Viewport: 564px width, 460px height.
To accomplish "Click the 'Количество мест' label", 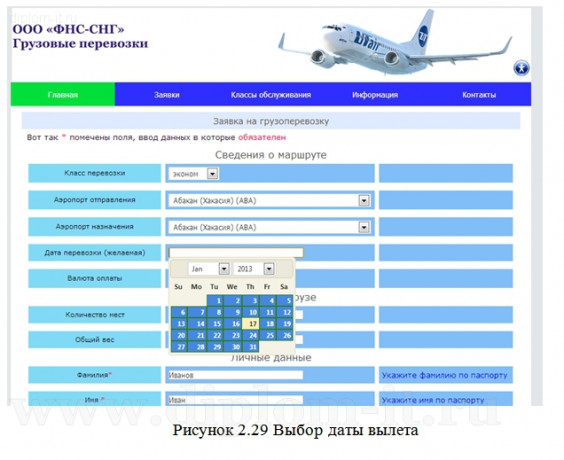I will (95, 315).
